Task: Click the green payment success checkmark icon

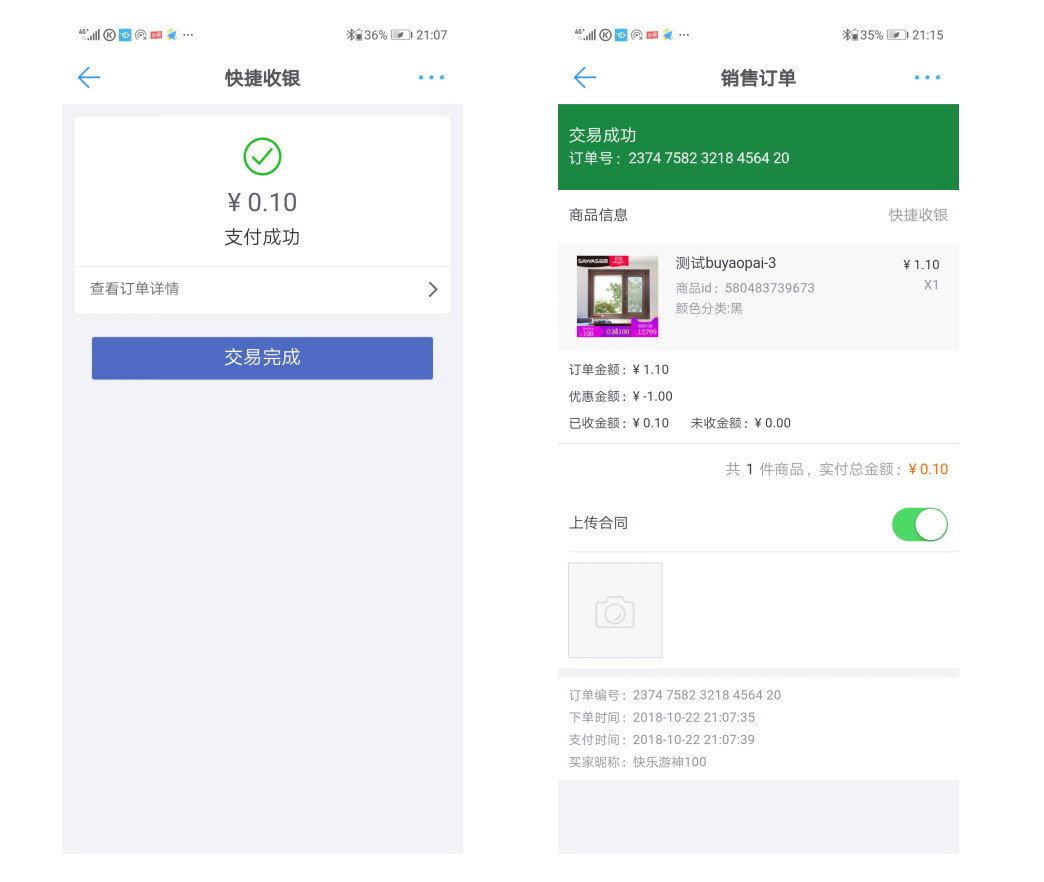Action: pos(262,156)
